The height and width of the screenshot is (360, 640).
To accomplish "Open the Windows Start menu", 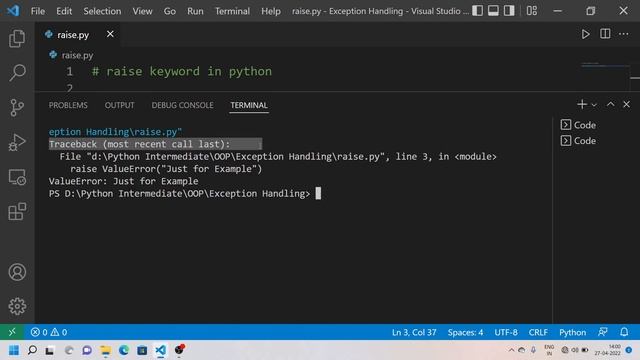I will [14, 350].
